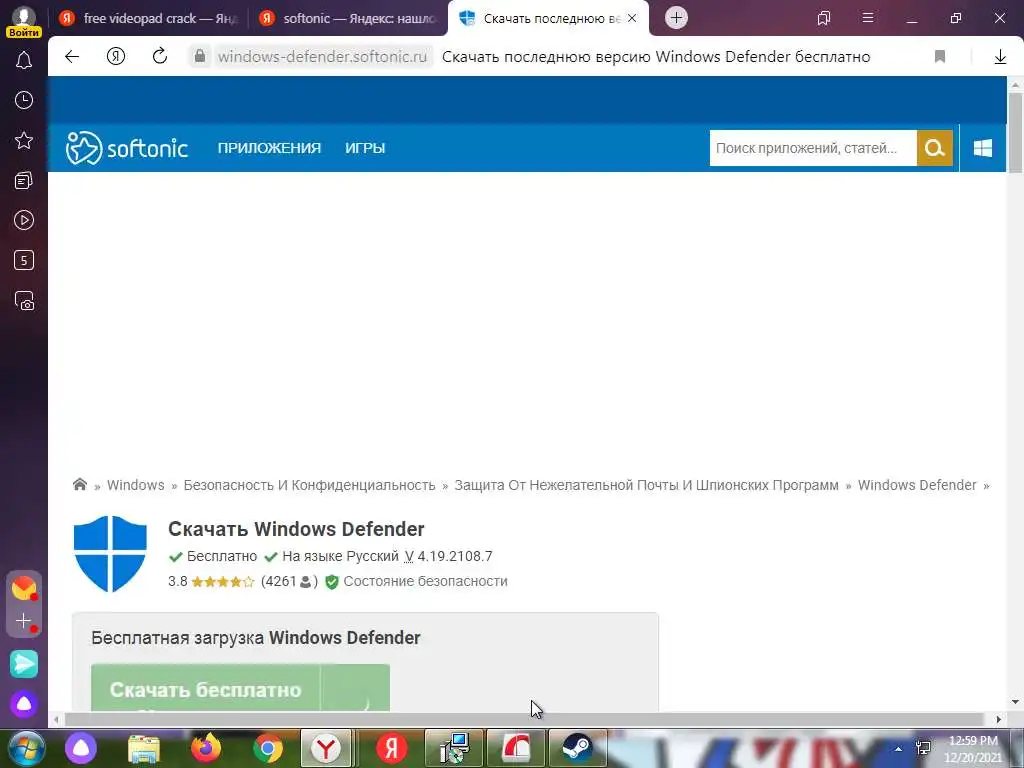Image resolution: width=1024 pixels, height=768 pixels.
Task: Click the home breadcrumb icon
Action: 80,485
